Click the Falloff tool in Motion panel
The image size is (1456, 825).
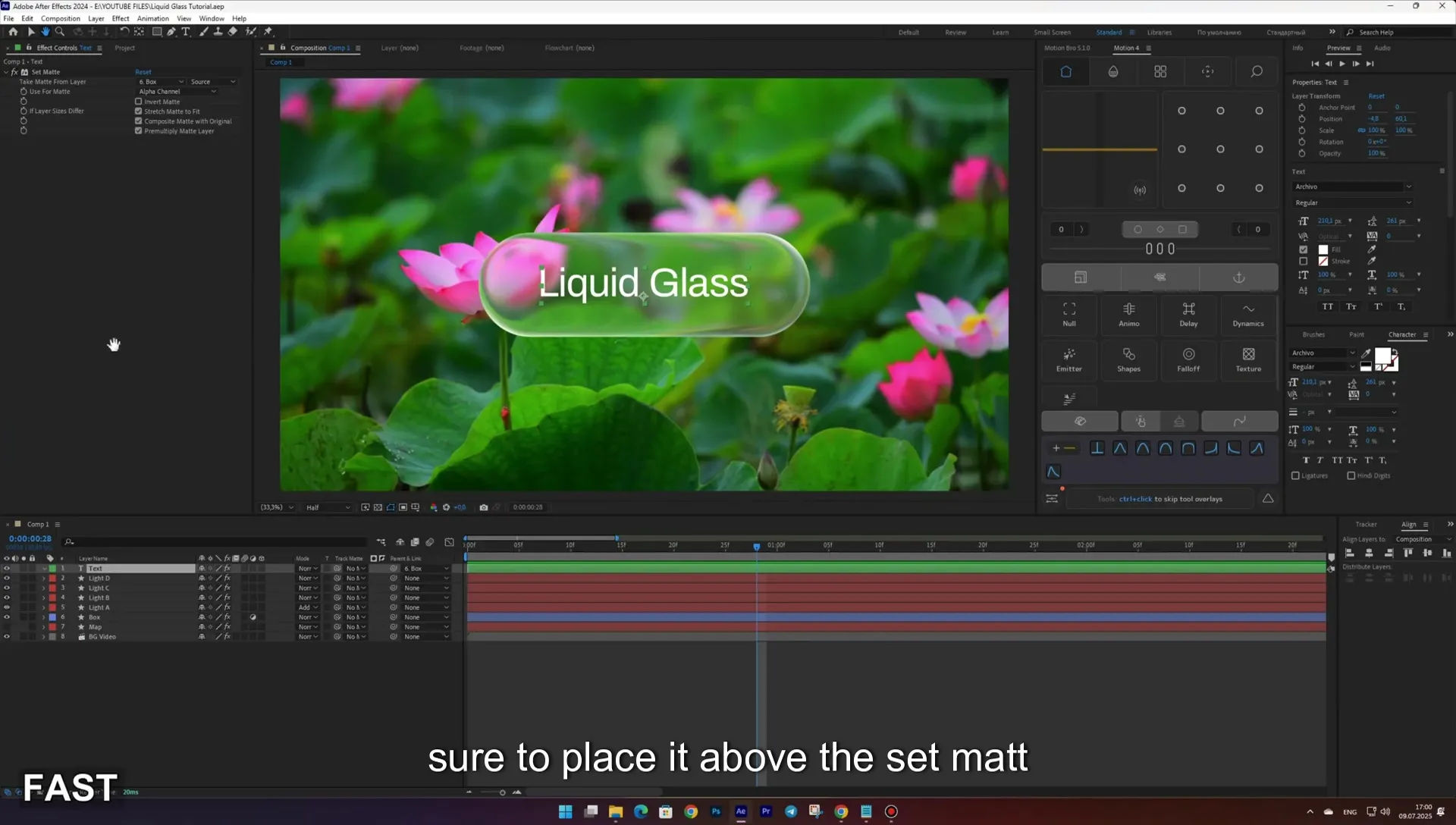(x=1188, y=359)
